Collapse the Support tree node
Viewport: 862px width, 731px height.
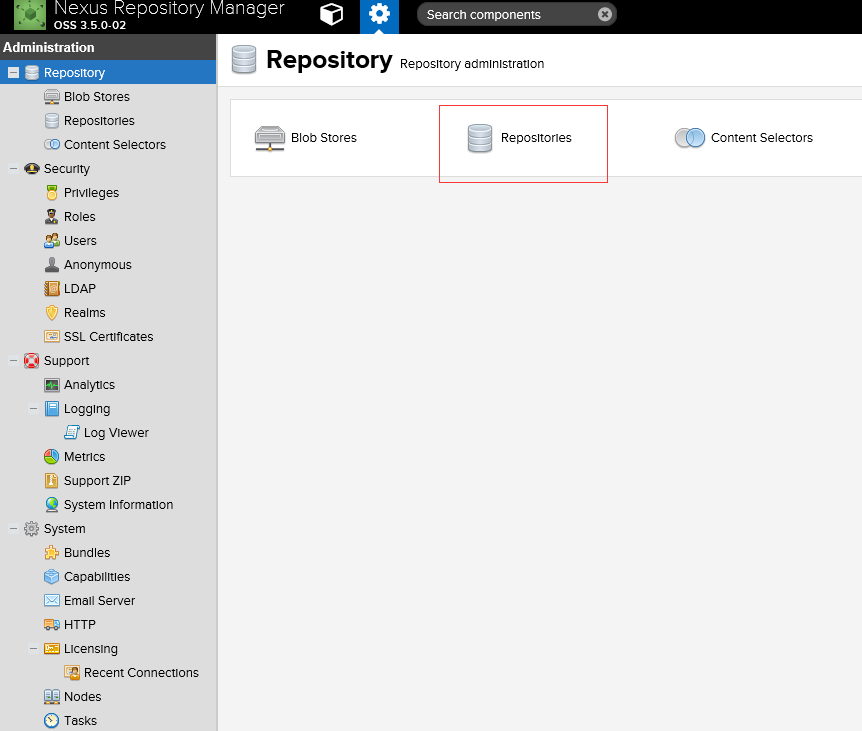coord(14,361)
